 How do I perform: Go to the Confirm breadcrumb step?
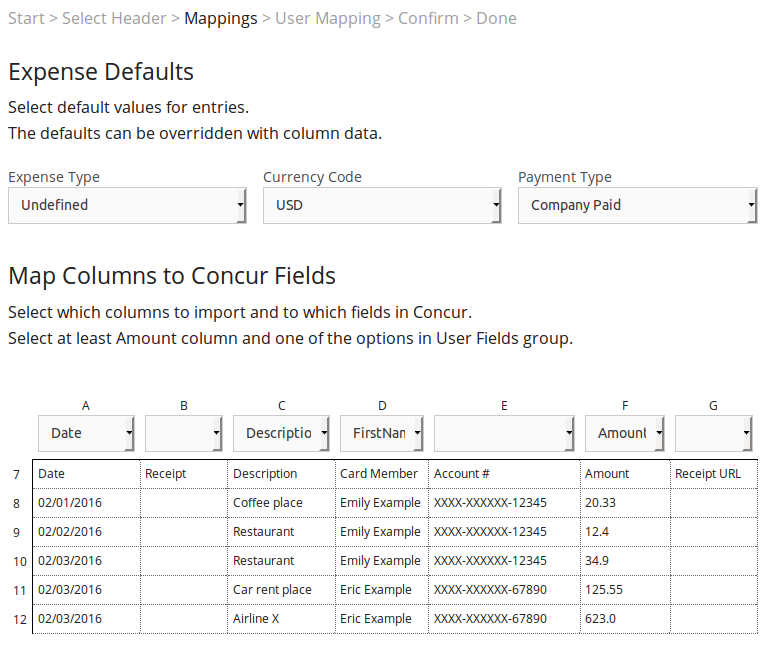428,19
